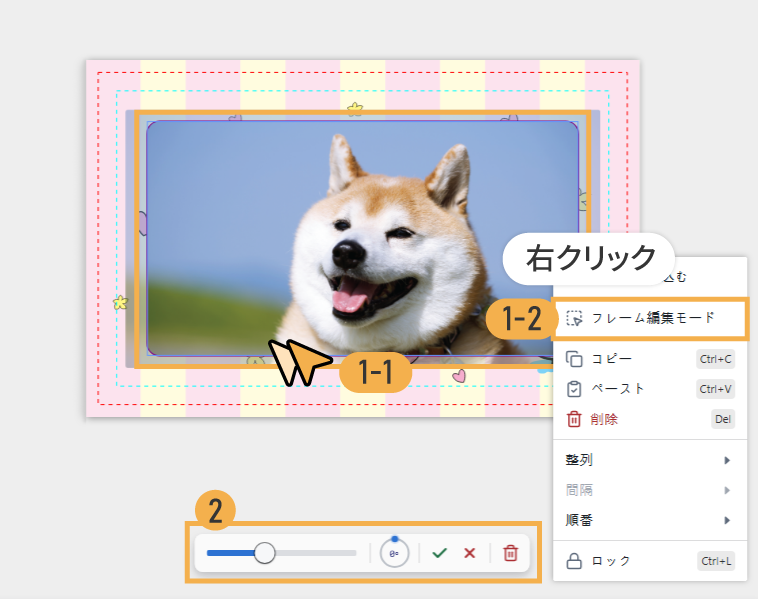Click the 整列 menu label
The width and height of the screenshot is (758, 599).
pyautogui.click(x=580, y=460)
